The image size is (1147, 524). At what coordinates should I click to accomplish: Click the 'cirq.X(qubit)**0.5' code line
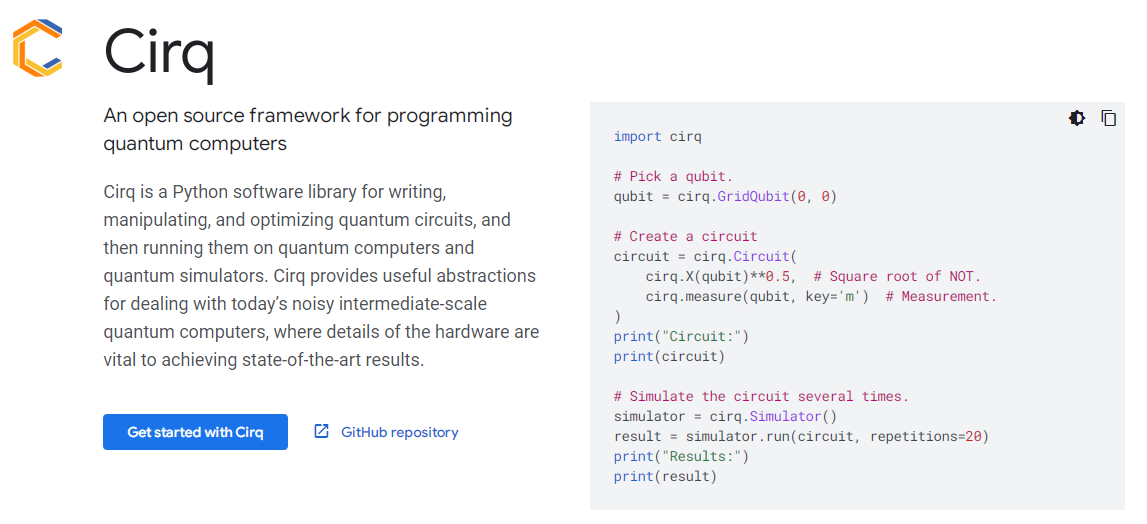pos(813,277)
